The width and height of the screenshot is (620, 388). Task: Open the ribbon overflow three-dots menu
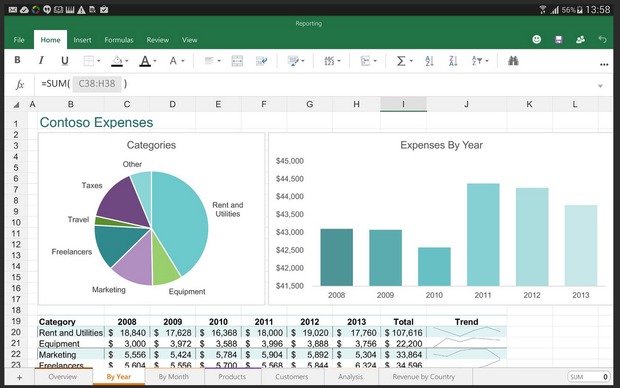604,64
